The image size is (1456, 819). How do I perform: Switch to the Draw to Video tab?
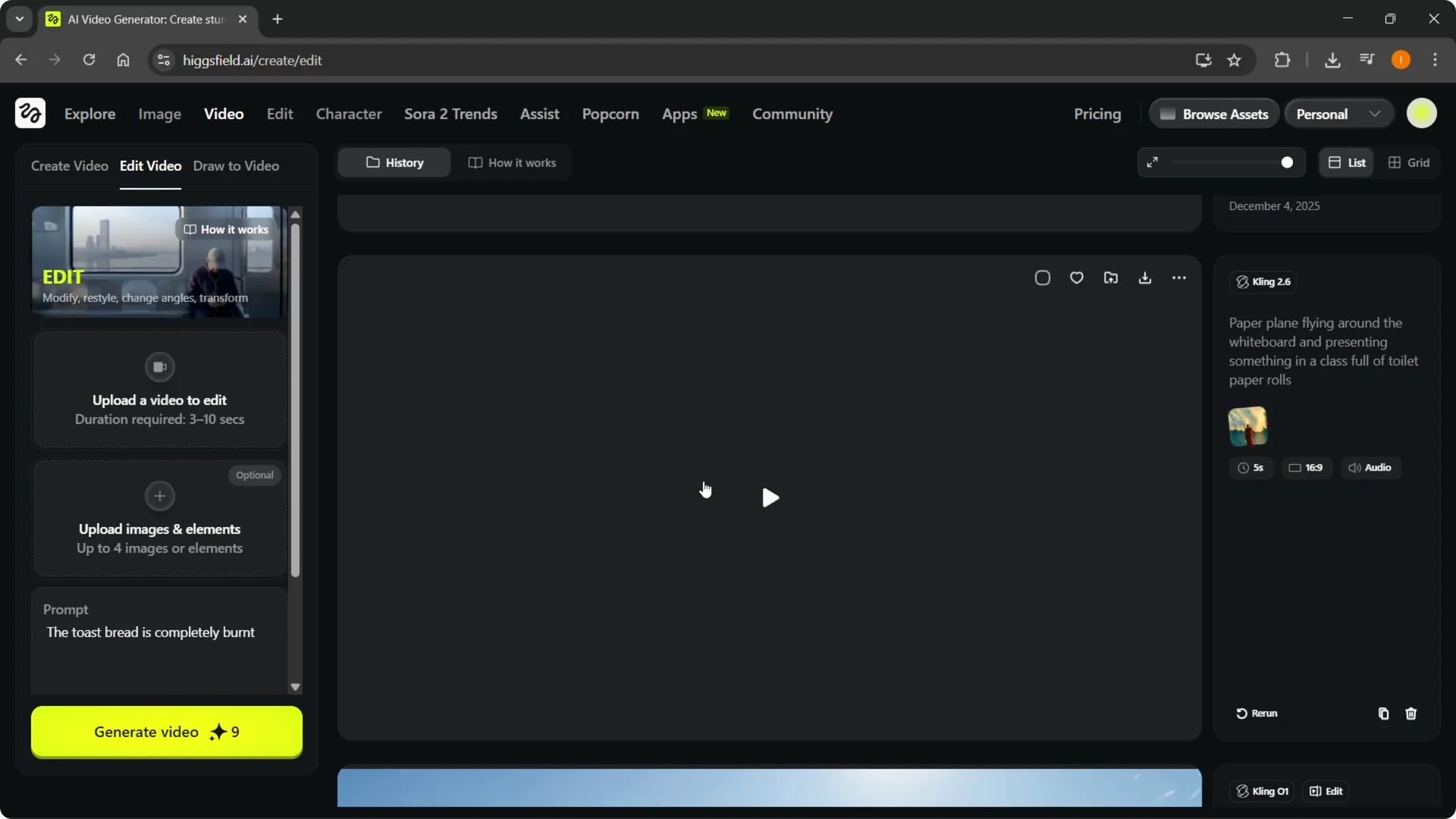pos(236,165)
